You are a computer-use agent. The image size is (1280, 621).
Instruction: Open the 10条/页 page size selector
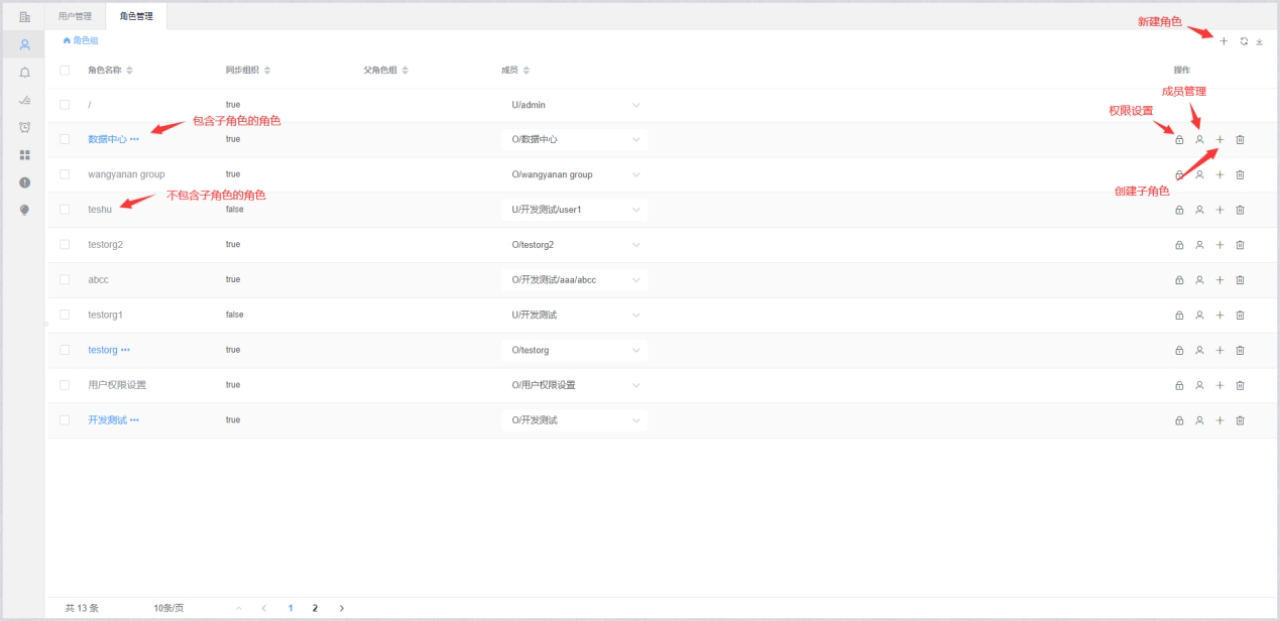(x=169, y=608)
